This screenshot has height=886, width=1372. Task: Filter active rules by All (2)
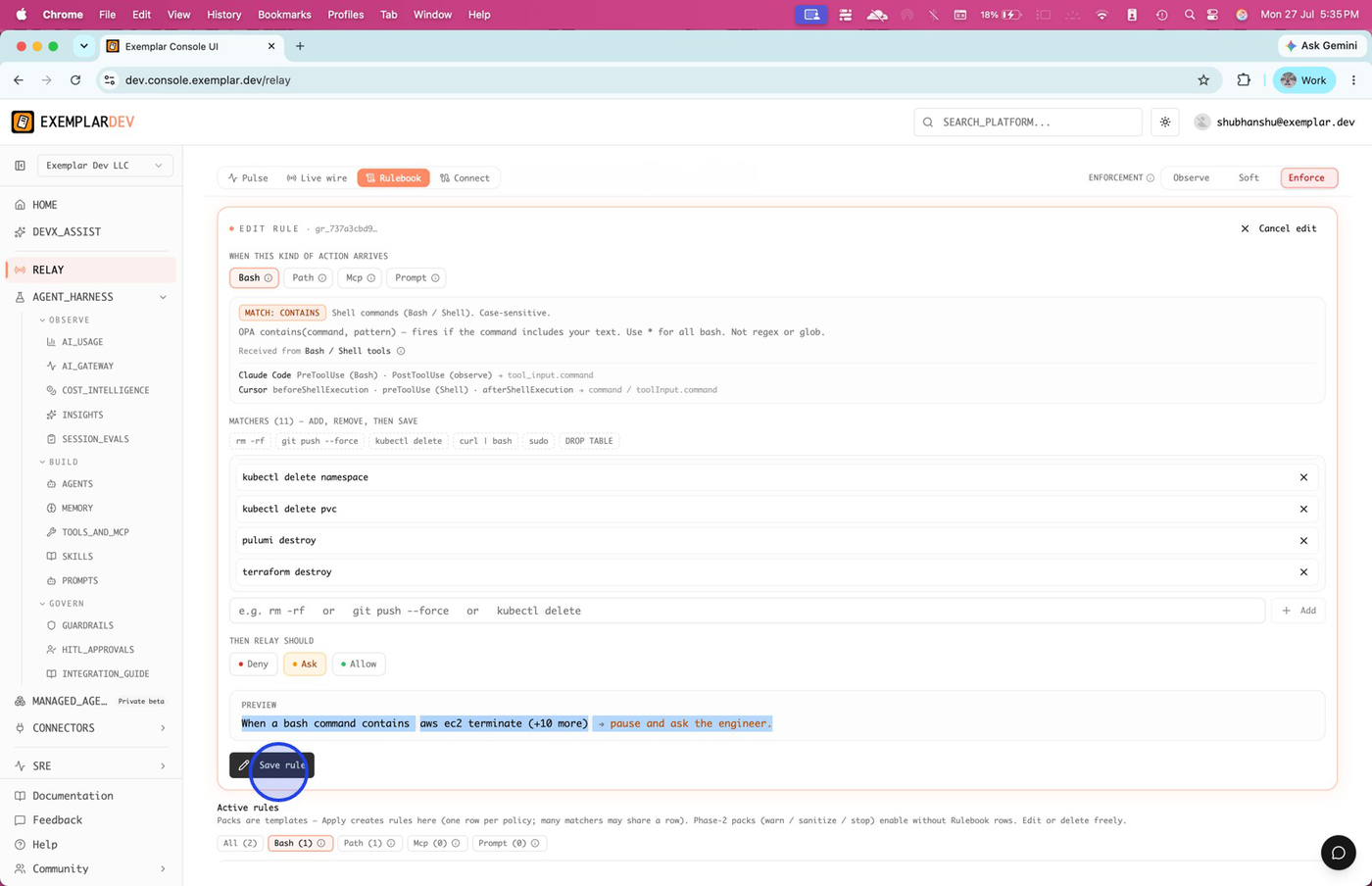click(240, 844)
